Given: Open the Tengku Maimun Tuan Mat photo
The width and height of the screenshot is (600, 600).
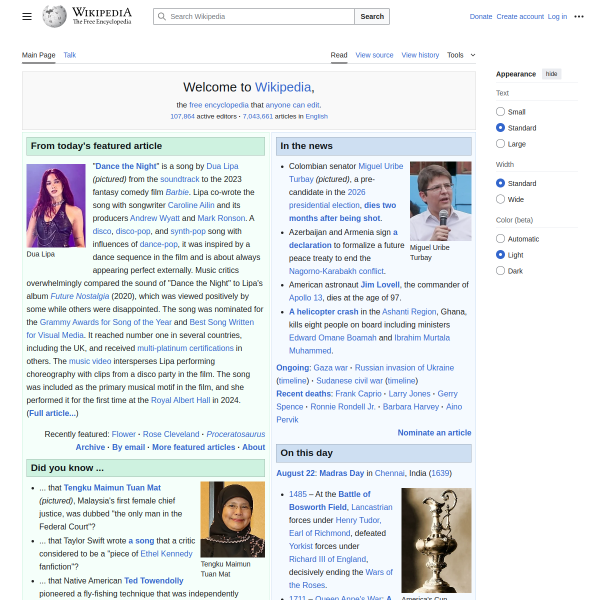Looking at the screenshot, I should (x=233, y=519).
